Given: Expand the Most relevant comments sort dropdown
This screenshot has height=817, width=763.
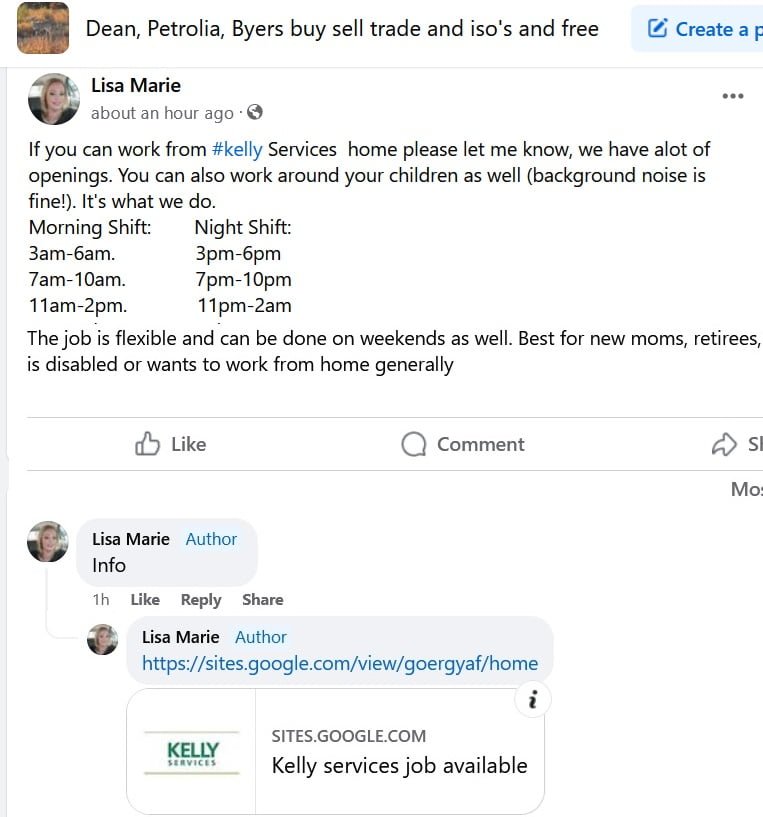Looking at the screenshot, I should 746,489.
